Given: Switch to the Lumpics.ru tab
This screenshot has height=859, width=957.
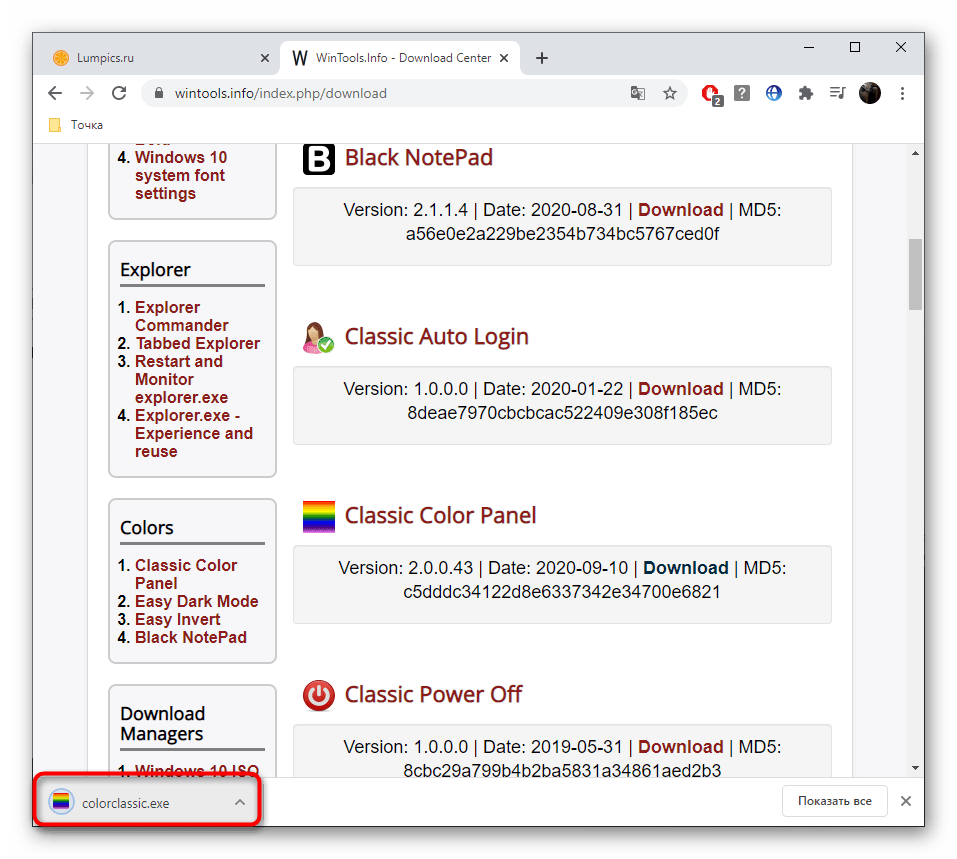Looking at the screenshot, I should click(x=105, y=58).
